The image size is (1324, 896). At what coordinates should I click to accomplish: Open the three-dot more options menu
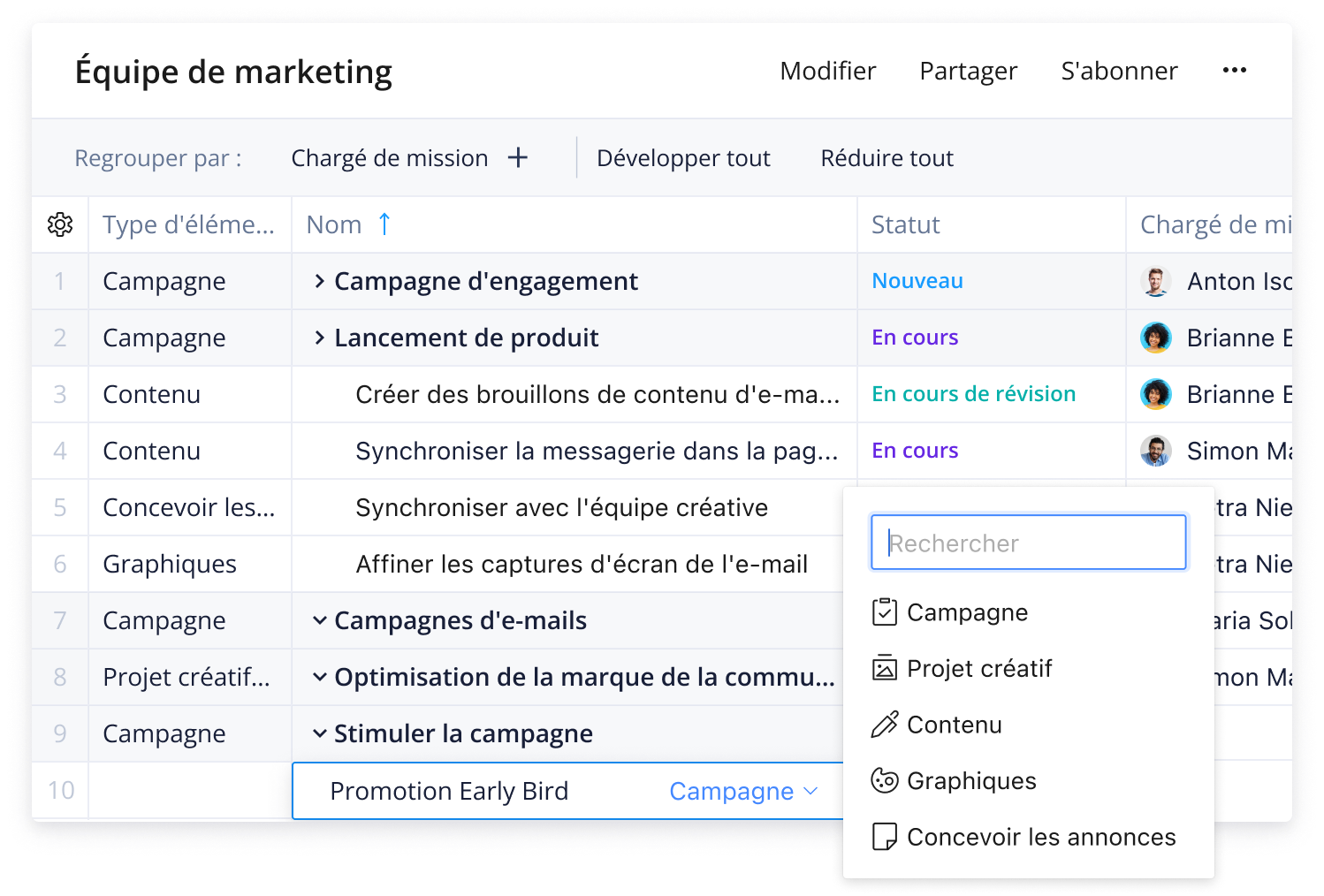(1234, 71)
